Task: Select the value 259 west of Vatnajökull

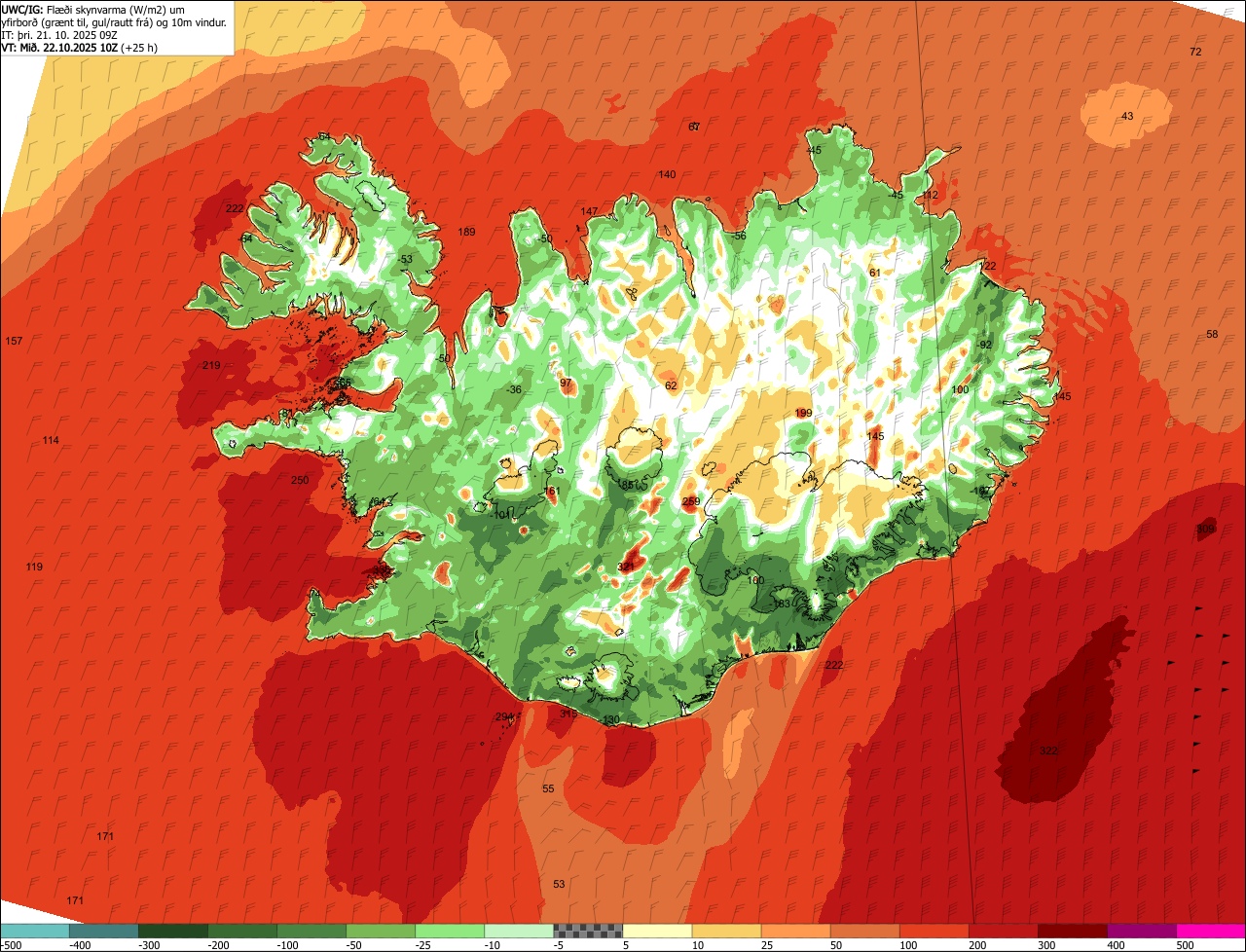Action: click(691, 501)
